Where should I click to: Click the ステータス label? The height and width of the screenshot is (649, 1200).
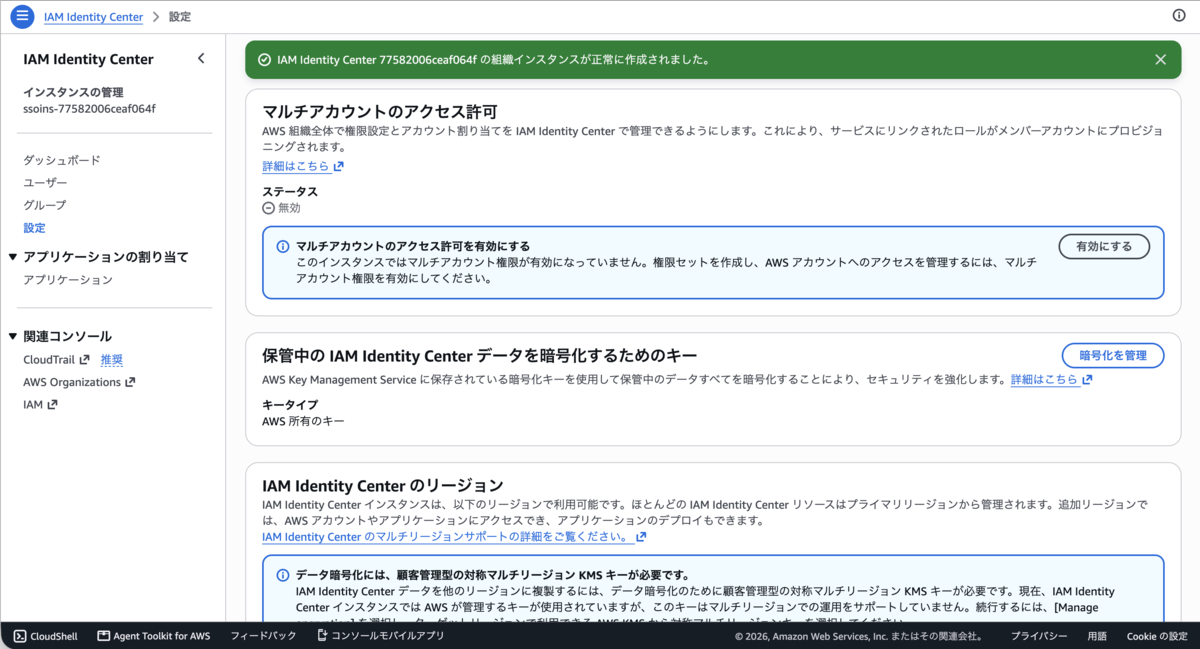tap(290, 191)
